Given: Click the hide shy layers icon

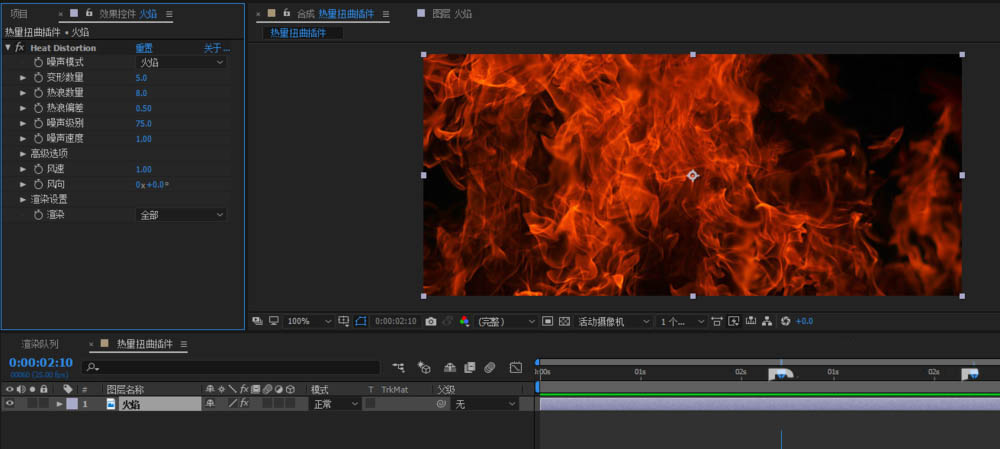Looking at the screenshot, I should [x=450, y=367].
